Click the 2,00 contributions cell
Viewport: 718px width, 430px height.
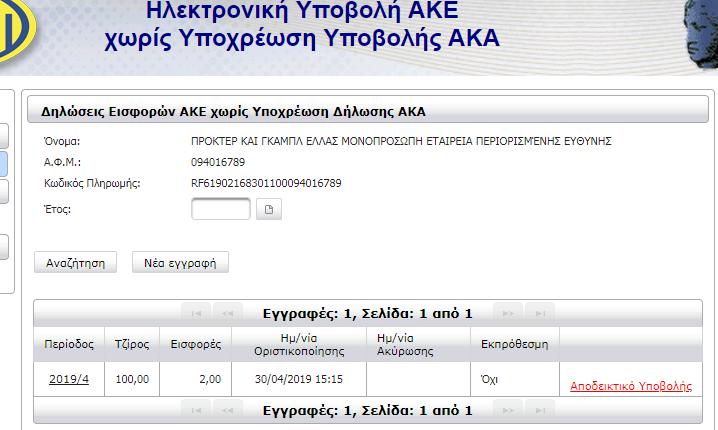coord(196,379)
